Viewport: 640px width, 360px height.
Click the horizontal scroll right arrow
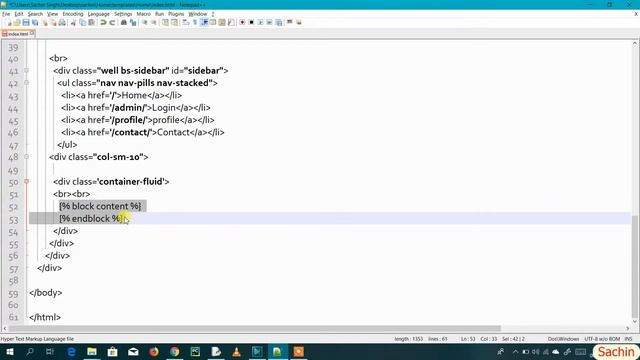pos(628,328)
